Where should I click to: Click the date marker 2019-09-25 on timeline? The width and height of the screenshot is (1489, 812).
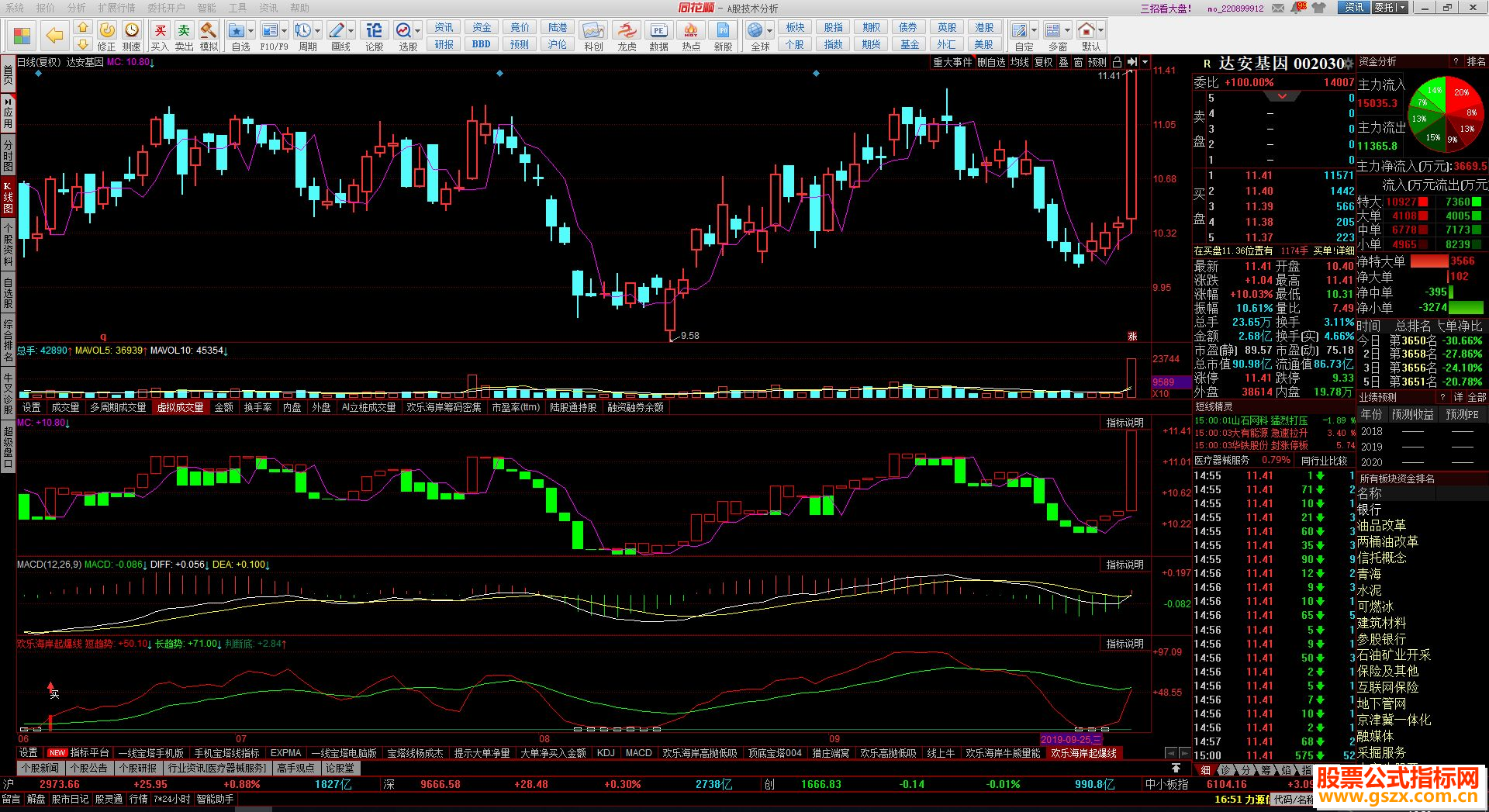coord(1071,739)
